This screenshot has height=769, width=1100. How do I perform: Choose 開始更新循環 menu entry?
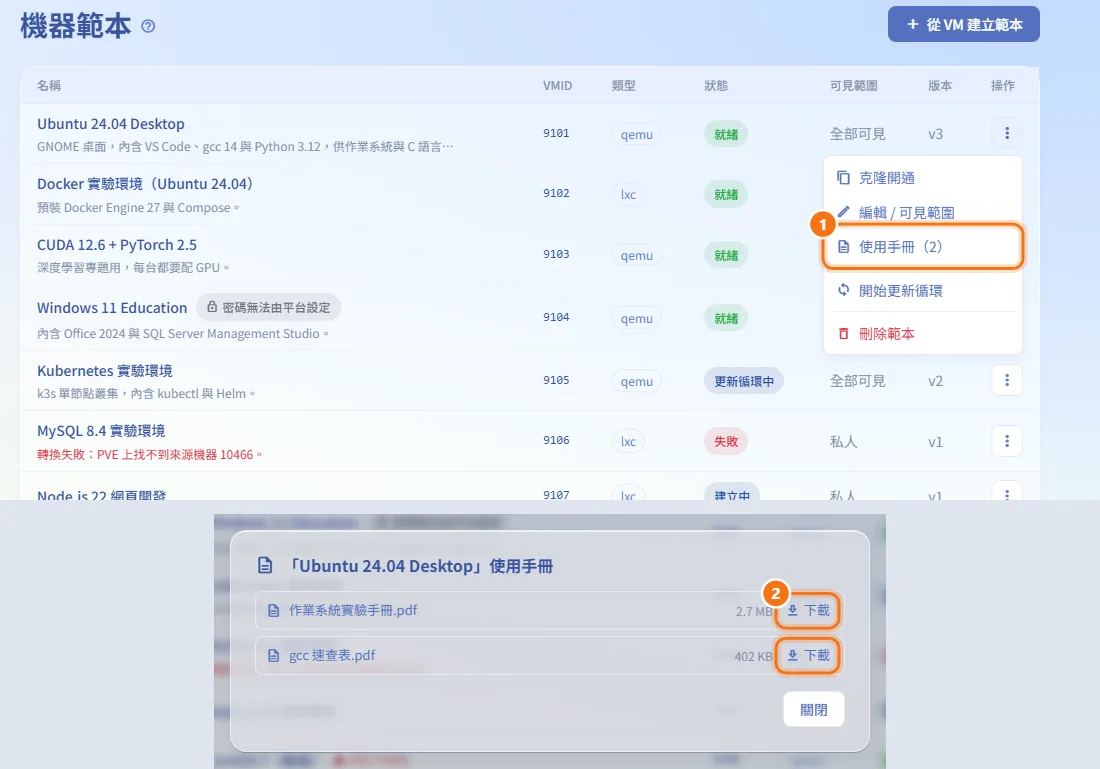923,290
